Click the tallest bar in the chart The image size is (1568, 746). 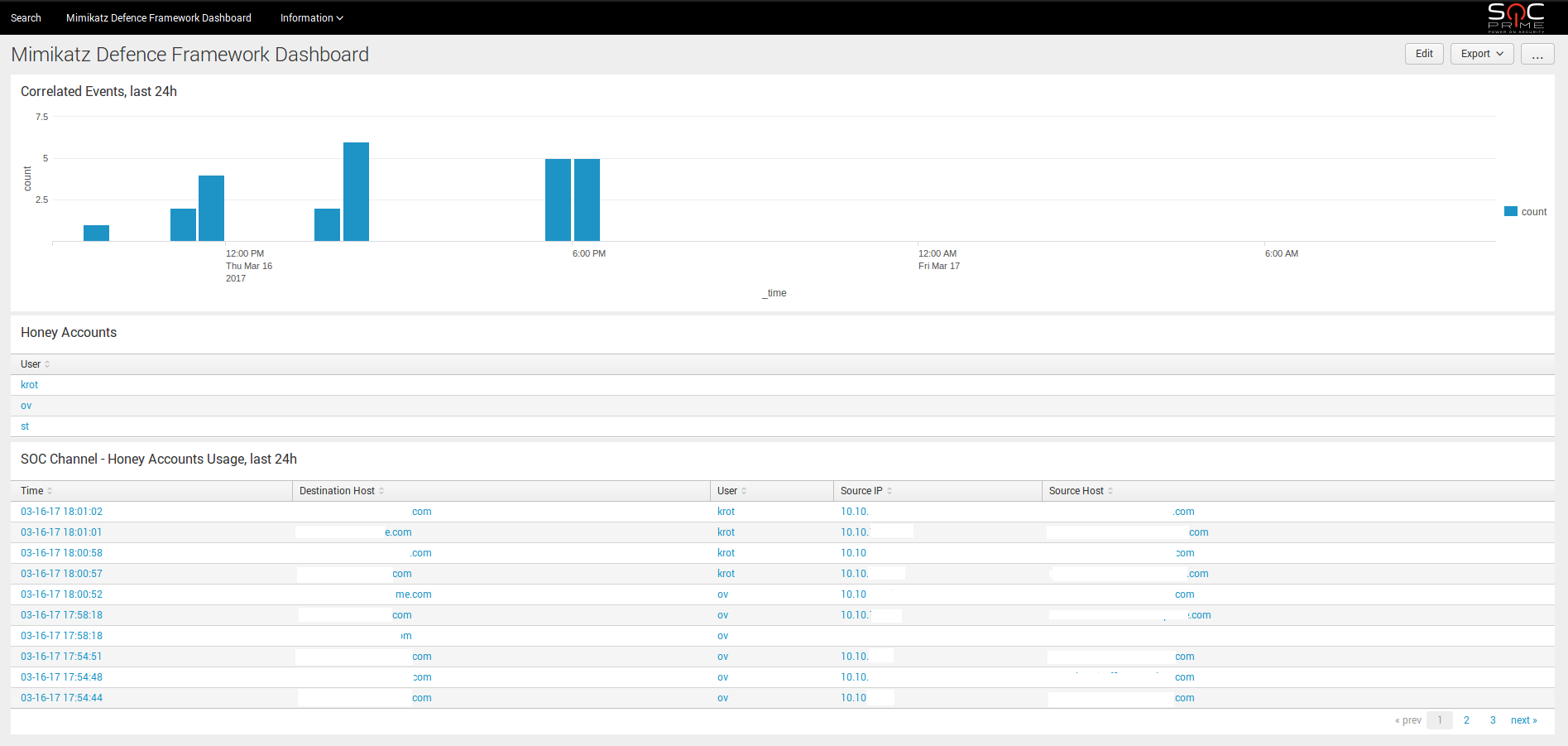356,191
